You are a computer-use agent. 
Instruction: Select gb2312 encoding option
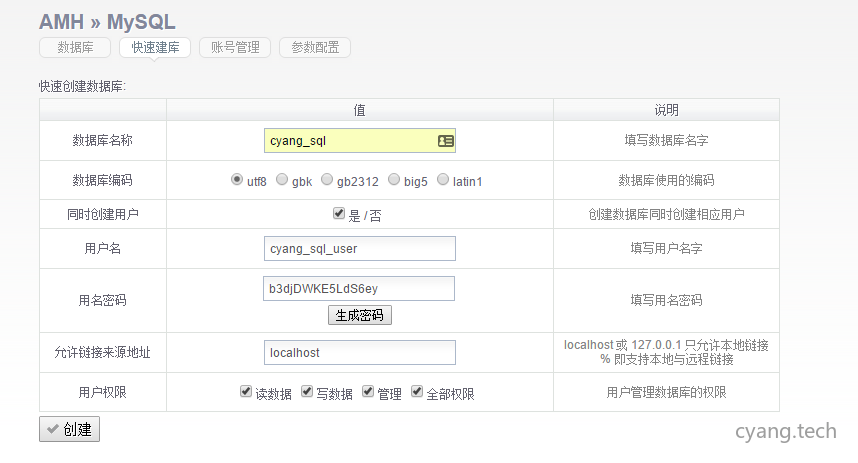click(326, 180)
